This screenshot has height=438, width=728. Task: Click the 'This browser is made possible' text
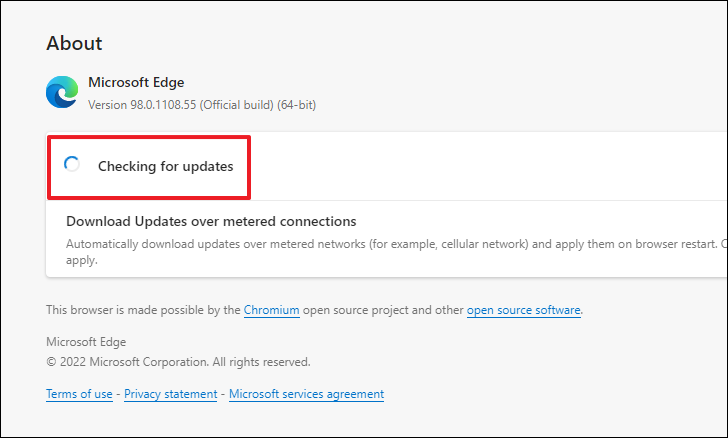click(143, 310)
